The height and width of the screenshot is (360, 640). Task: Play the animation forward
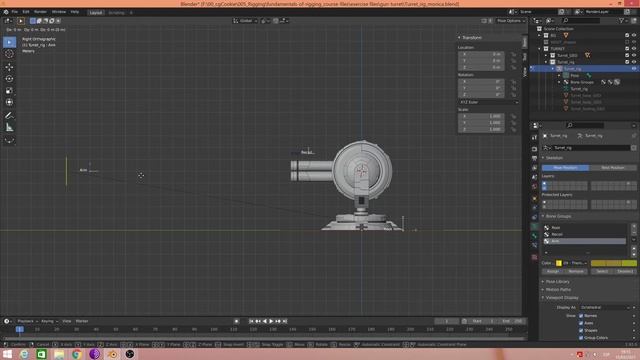271,321
